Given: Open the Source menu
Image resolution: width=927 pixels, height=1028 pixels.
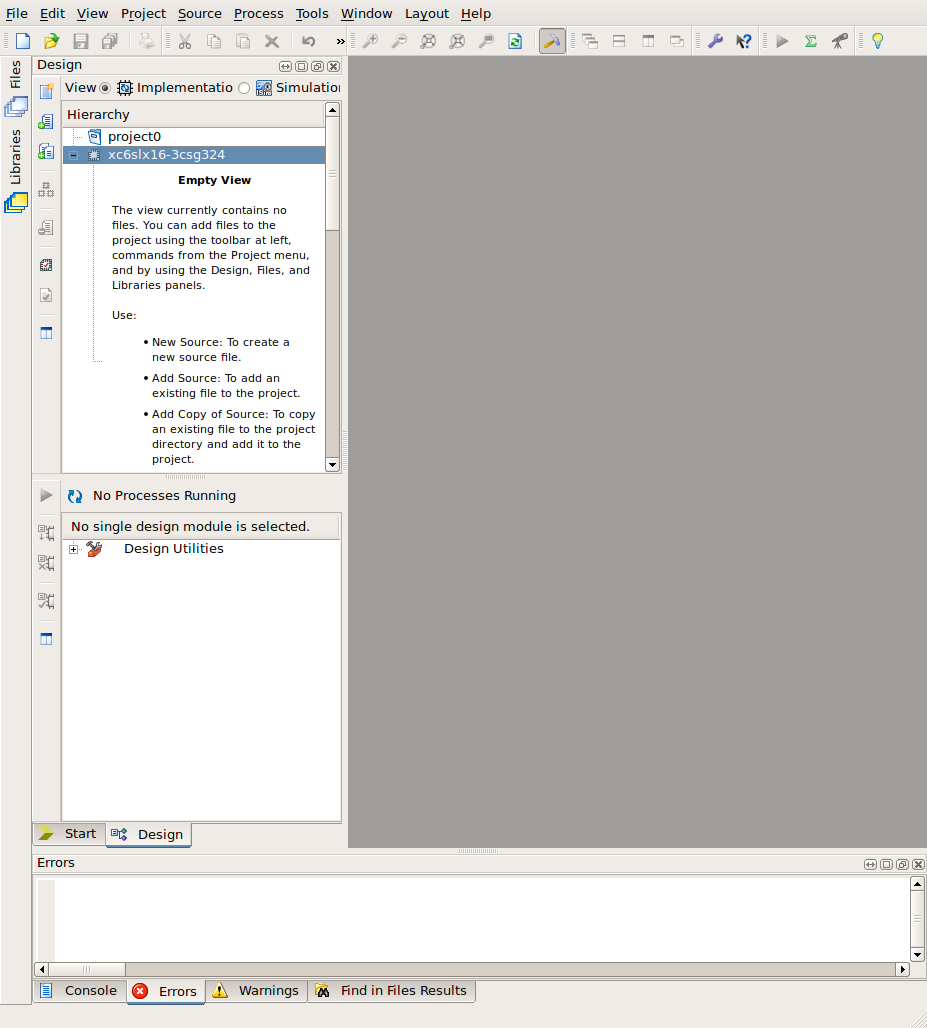Looking at the screenshot, I should pyautogui.click(x=200, y=14).
